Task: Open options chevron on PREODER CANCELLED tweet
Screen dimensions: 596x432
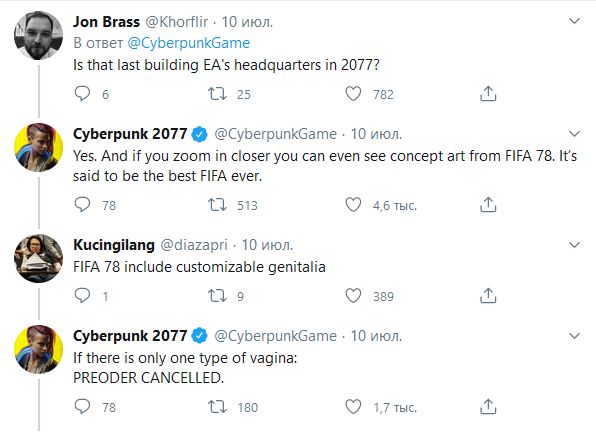Action: 574,336
